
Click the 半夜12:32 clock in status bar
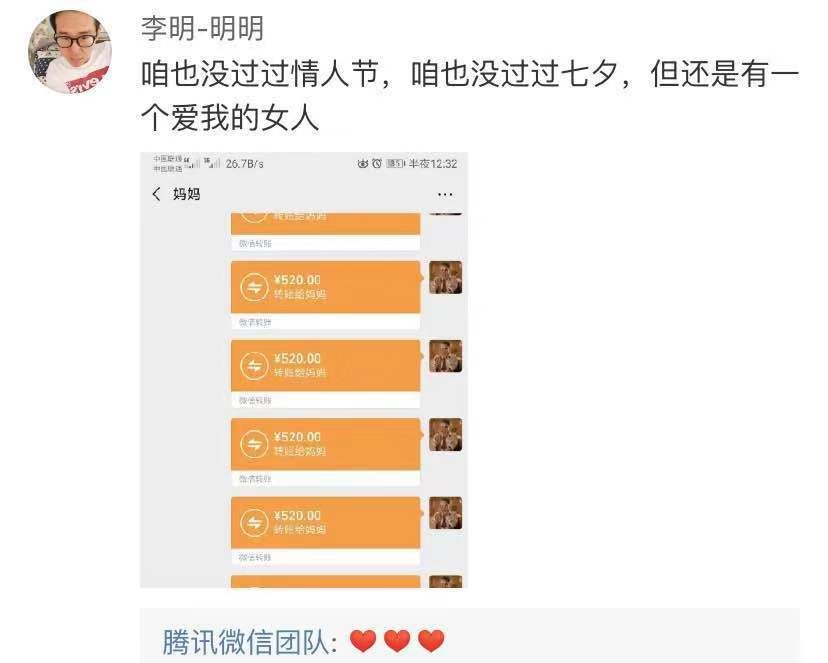(x=433, y=164)
